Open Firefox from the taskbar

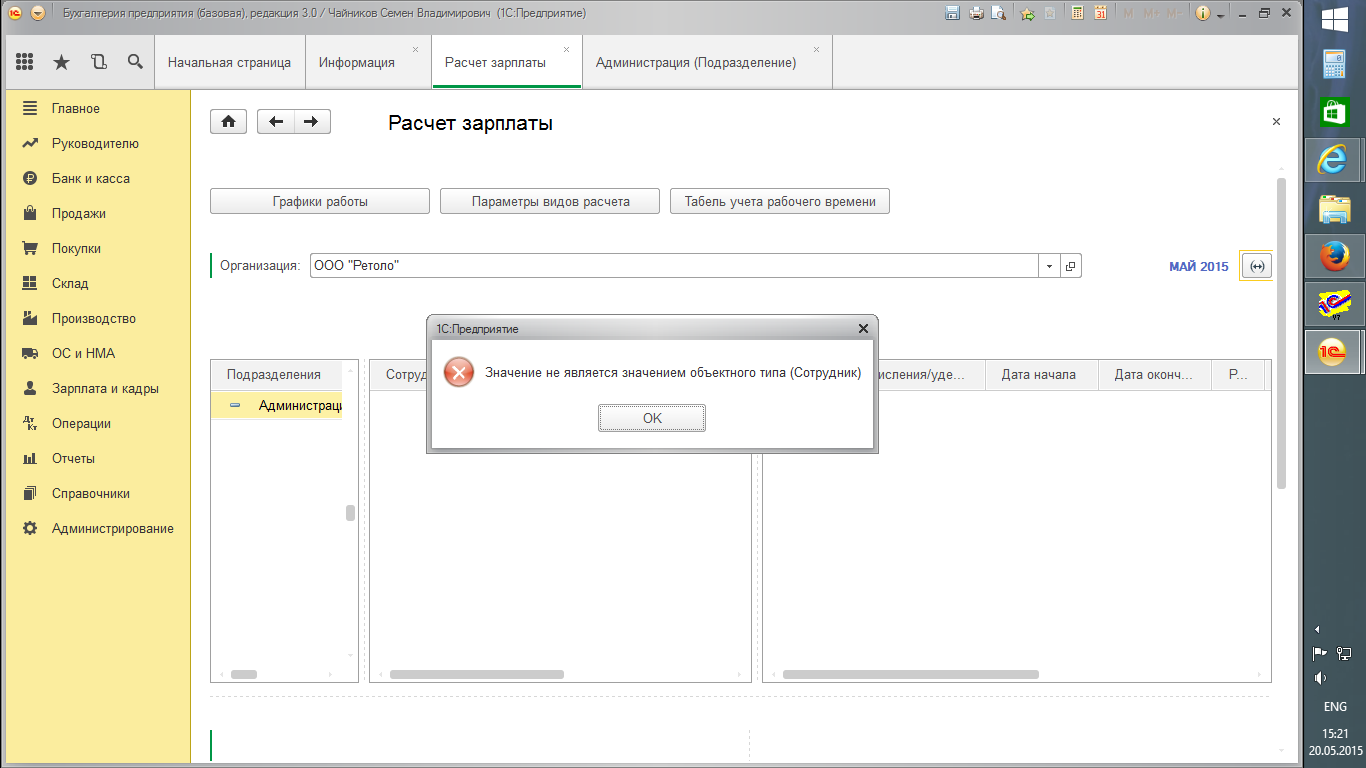click(x=1334, y=256)
